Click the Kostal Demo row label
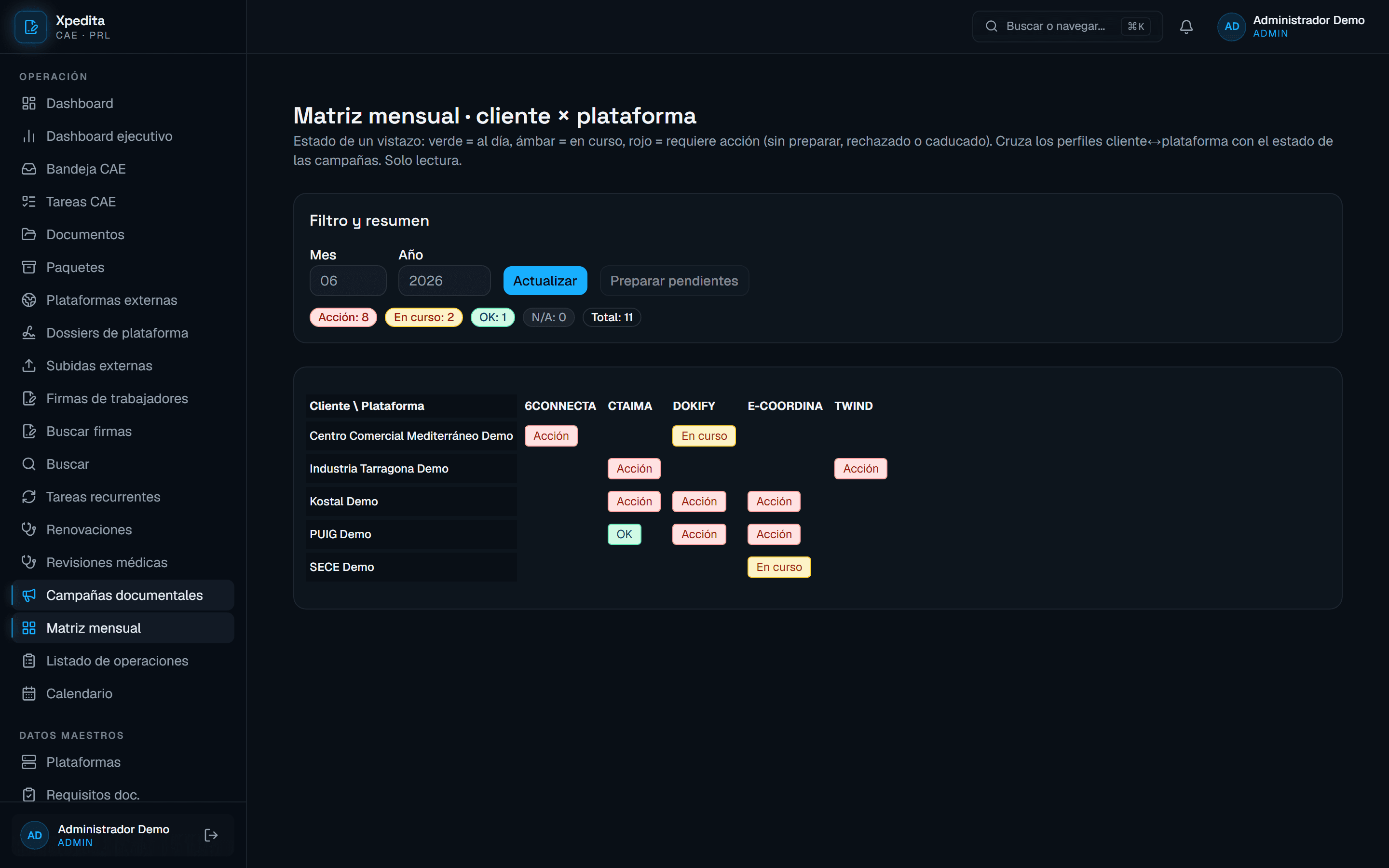Viewport: 1389px width, 868px height. (x=343, y=501)
